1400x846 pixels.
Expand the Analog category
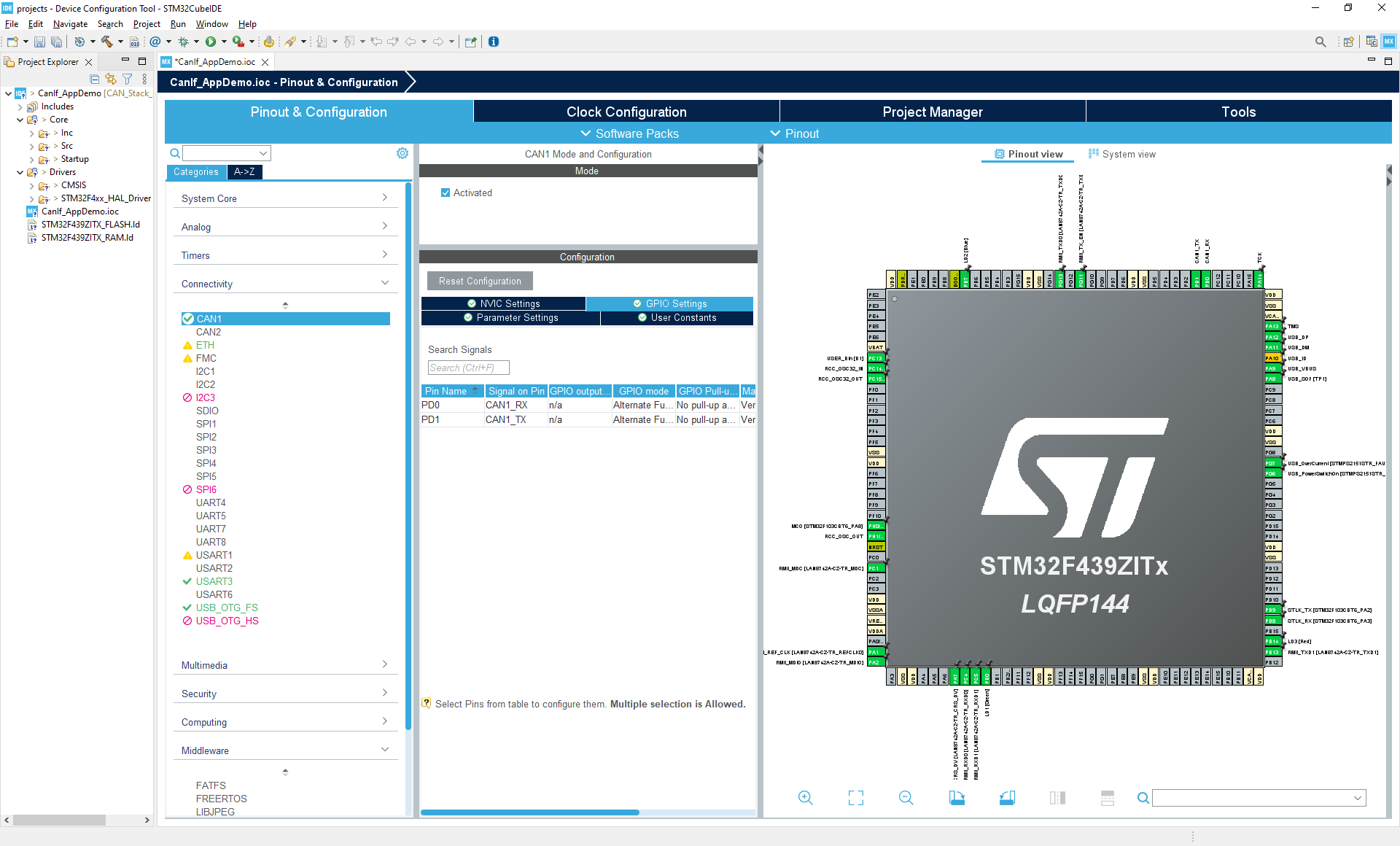285,227
